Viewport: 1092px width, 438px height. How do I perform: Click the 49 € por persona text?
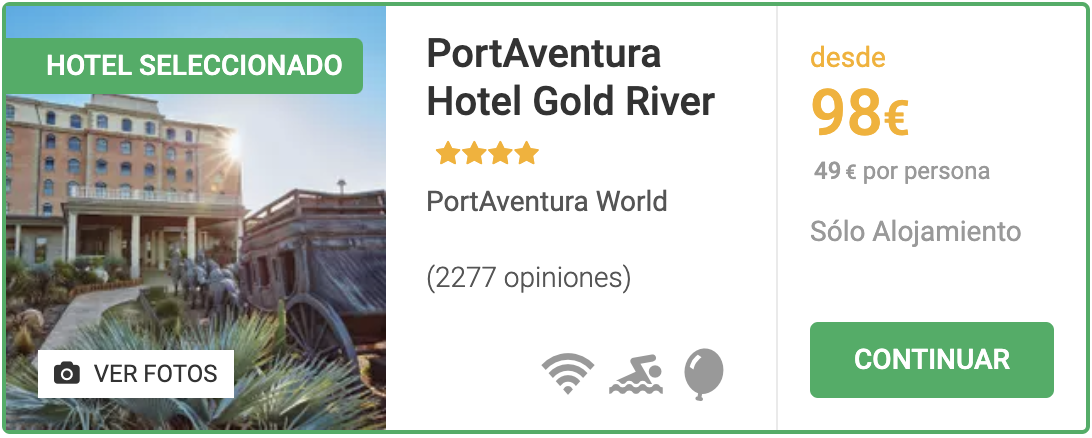[x=901, y=171]
